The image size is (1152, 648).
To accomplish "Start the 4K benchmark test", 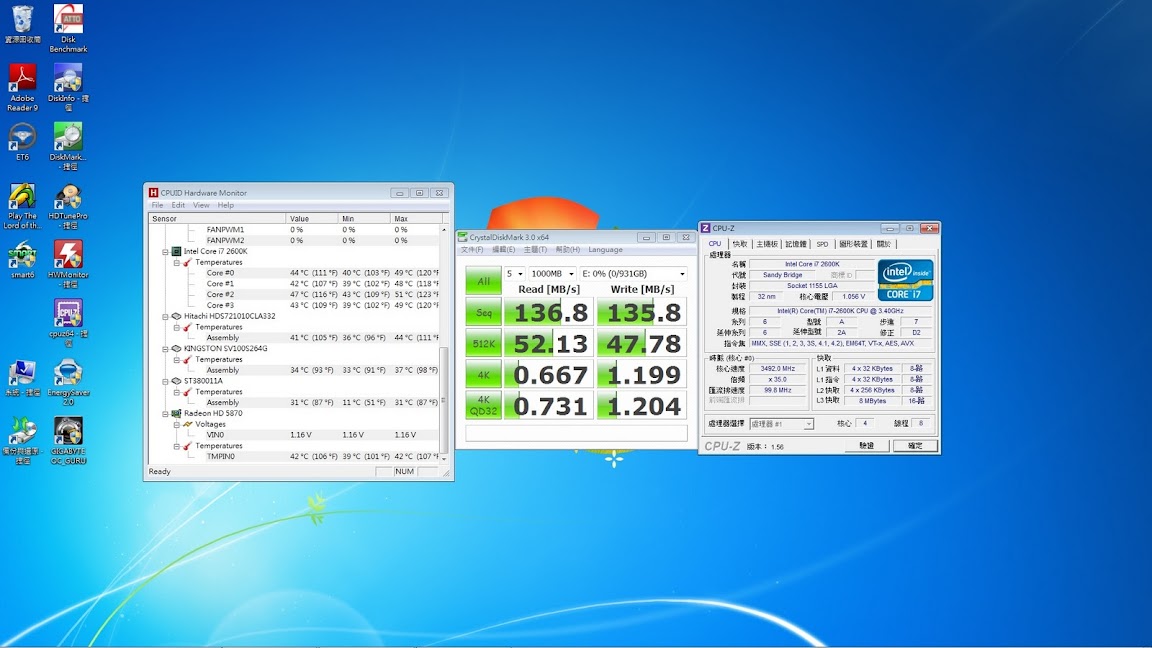I will 483,375.
